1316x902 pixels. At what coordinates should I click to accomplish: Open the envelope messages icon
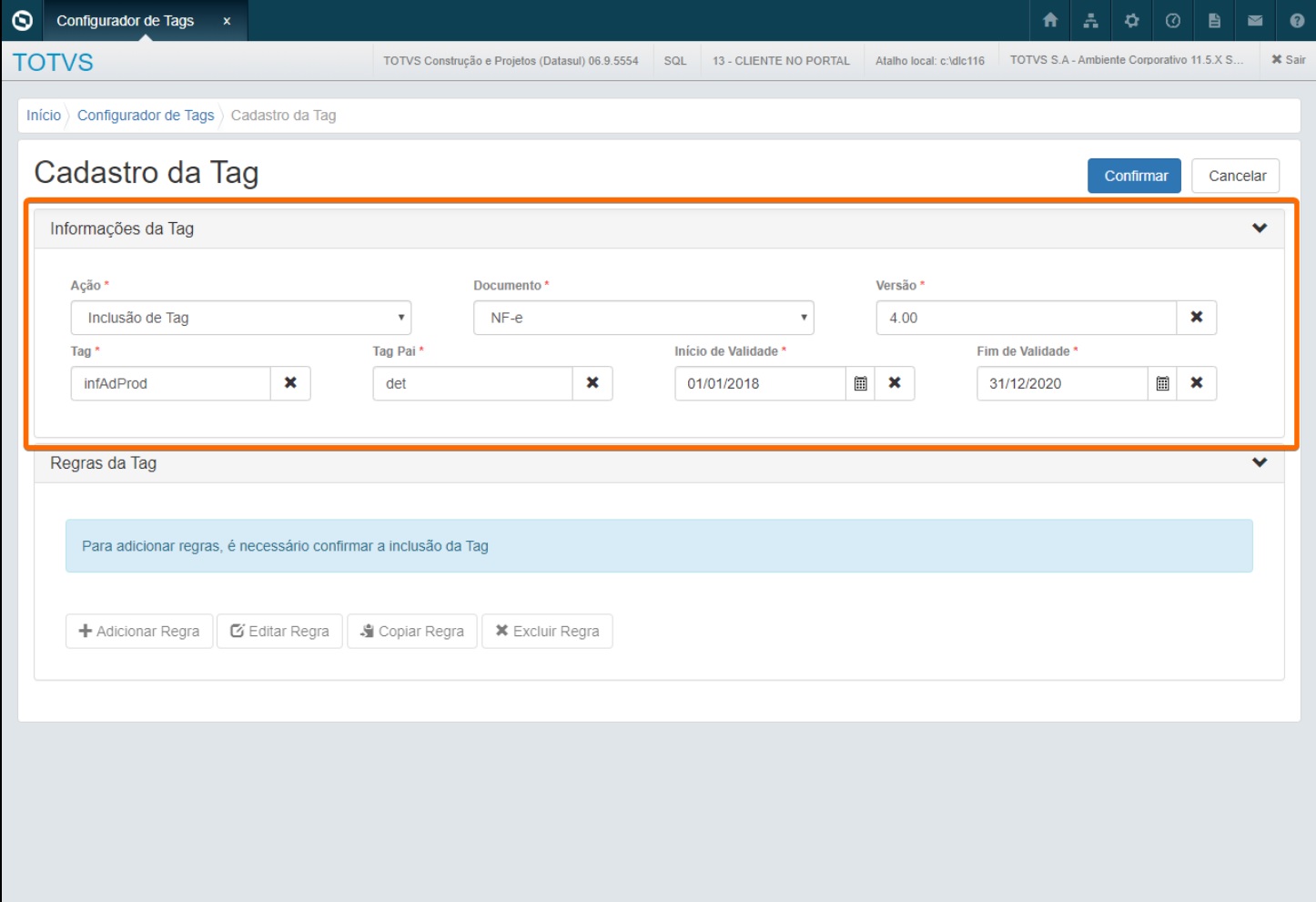click(x=1255, y=20)
